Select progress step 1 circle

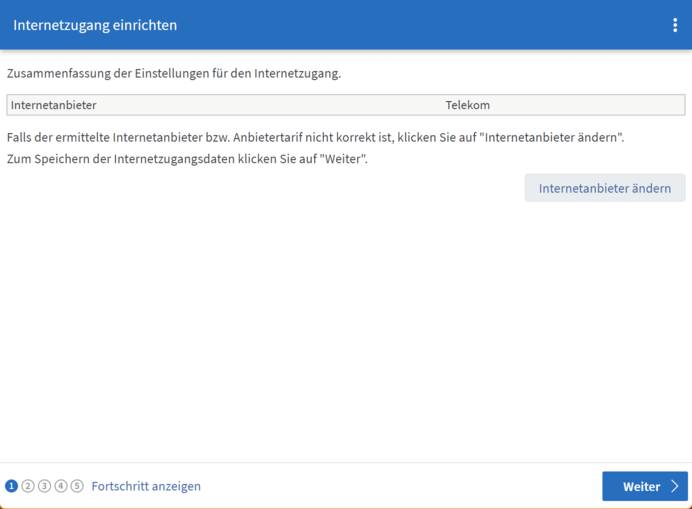[11, 486]
